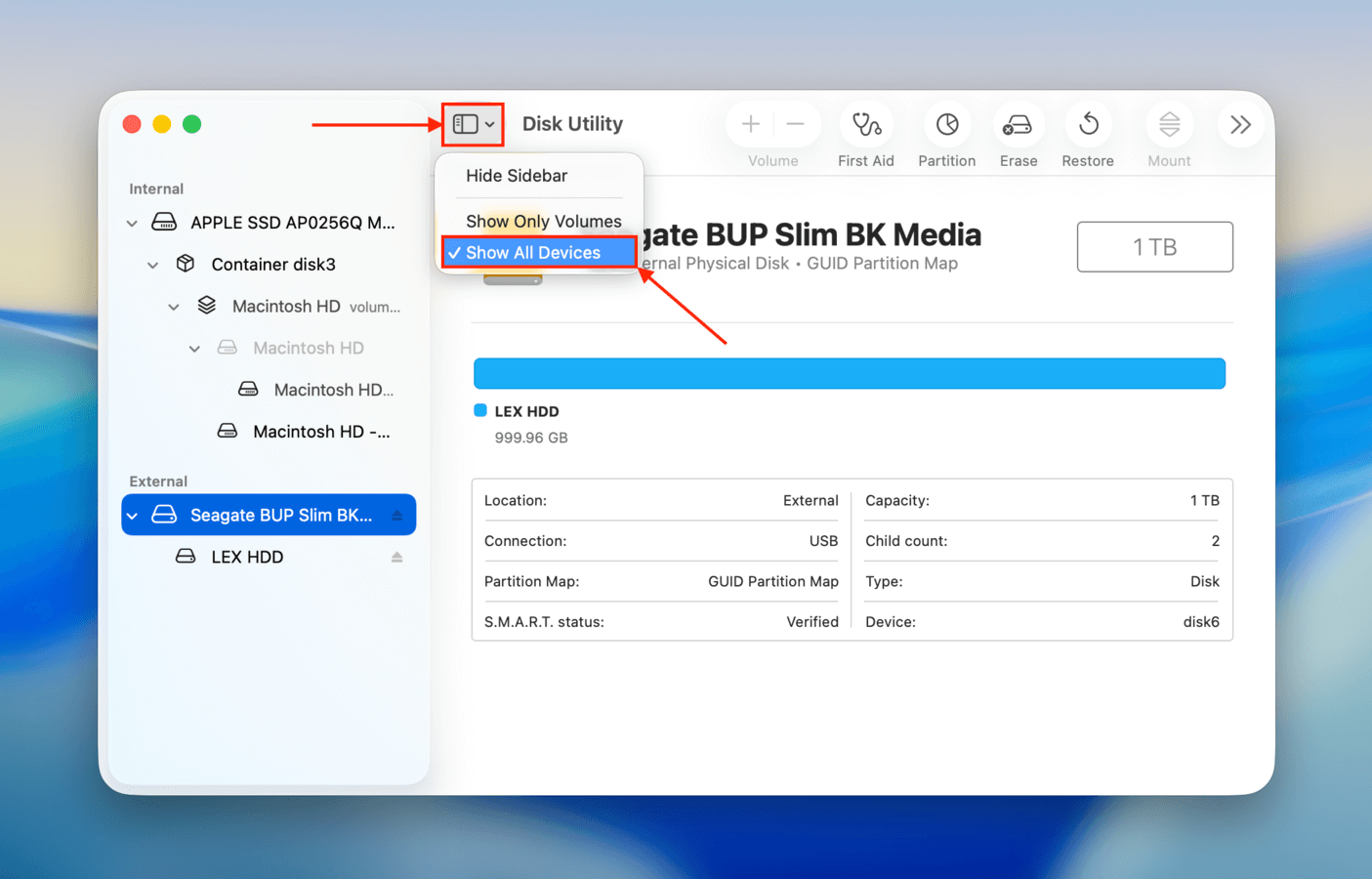
Task: Open the Restore tool
Action: tap(1087, 124)
